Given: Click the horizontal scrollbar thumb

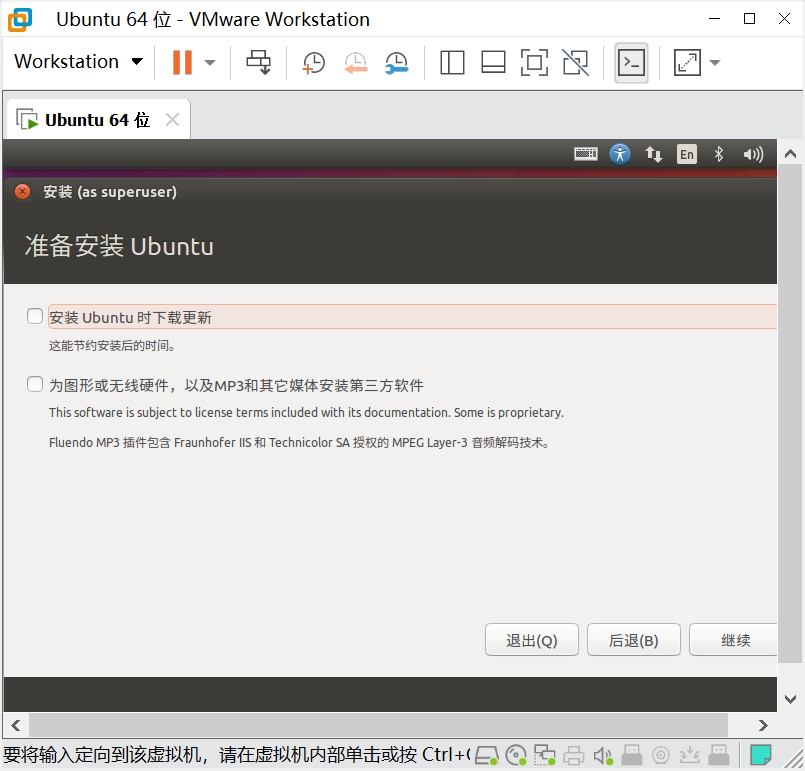Looking at the screenshot, I should (378, 725).
